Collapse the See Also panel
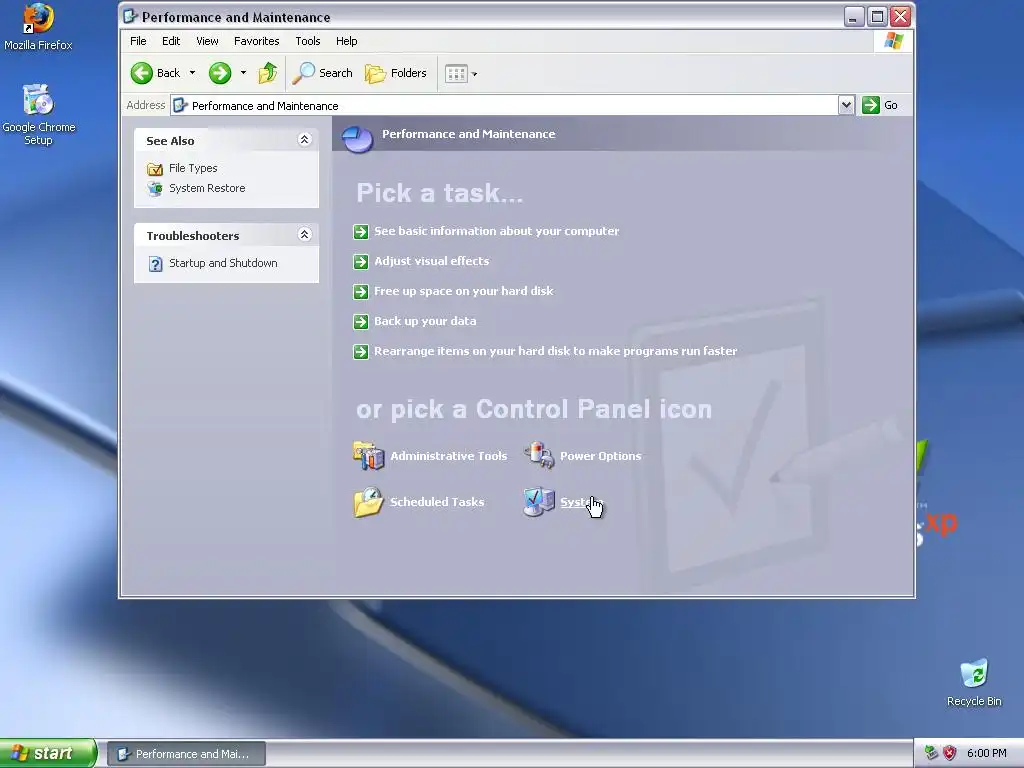Image resolution: width=1024 pixels, height=768 pixels. (304, 140)
